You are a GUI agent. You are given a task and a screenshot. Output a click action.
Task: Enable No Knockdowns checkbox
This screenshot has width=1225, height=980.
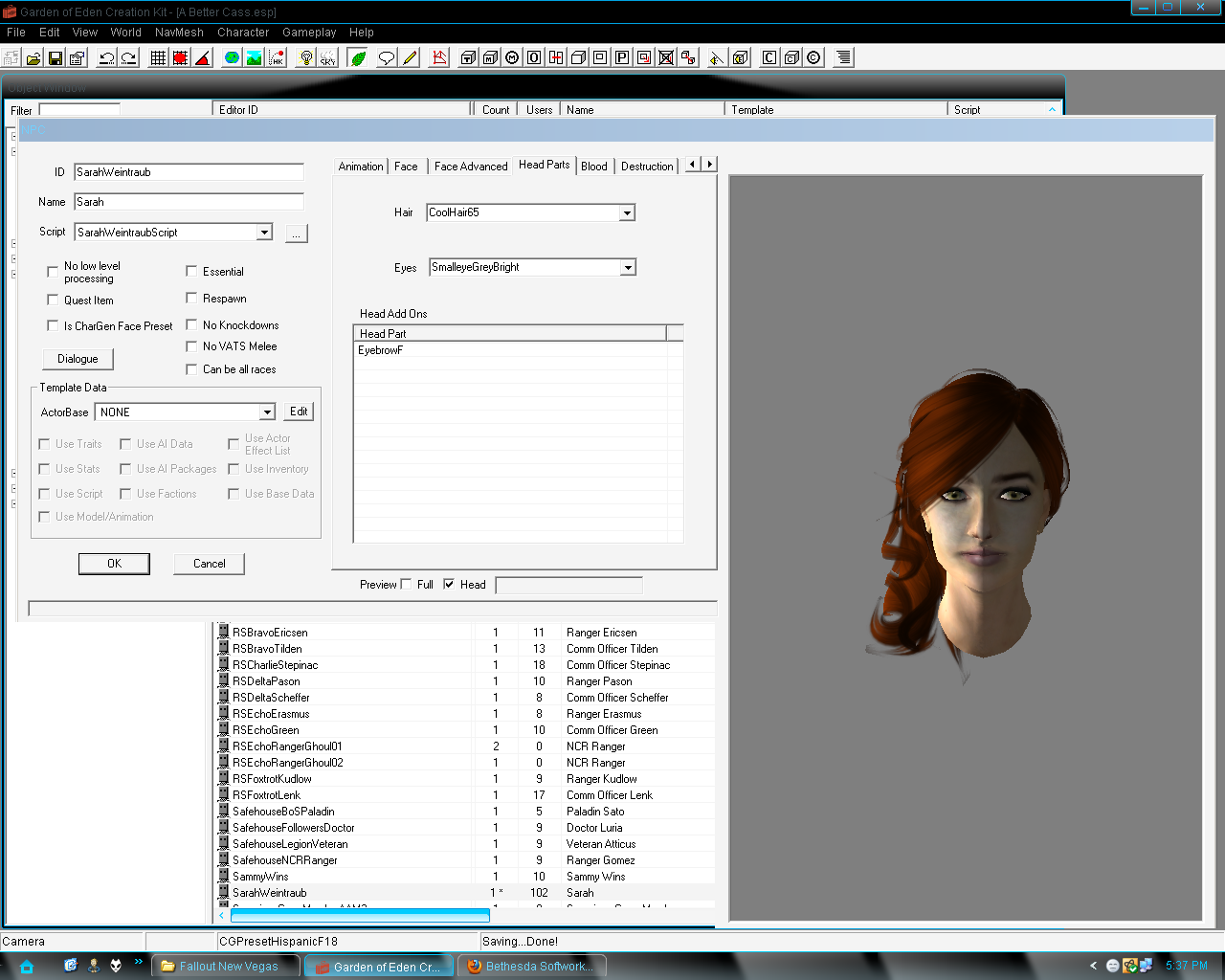[191, 324]
